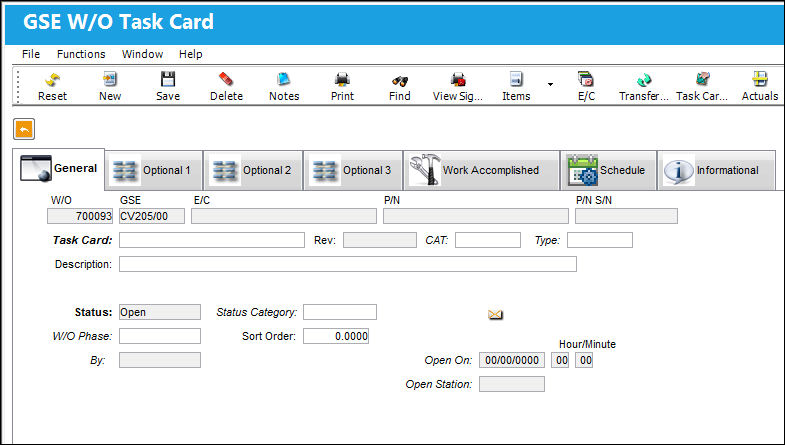Open the Work Accomplished tab

click(x=482, y=170)
